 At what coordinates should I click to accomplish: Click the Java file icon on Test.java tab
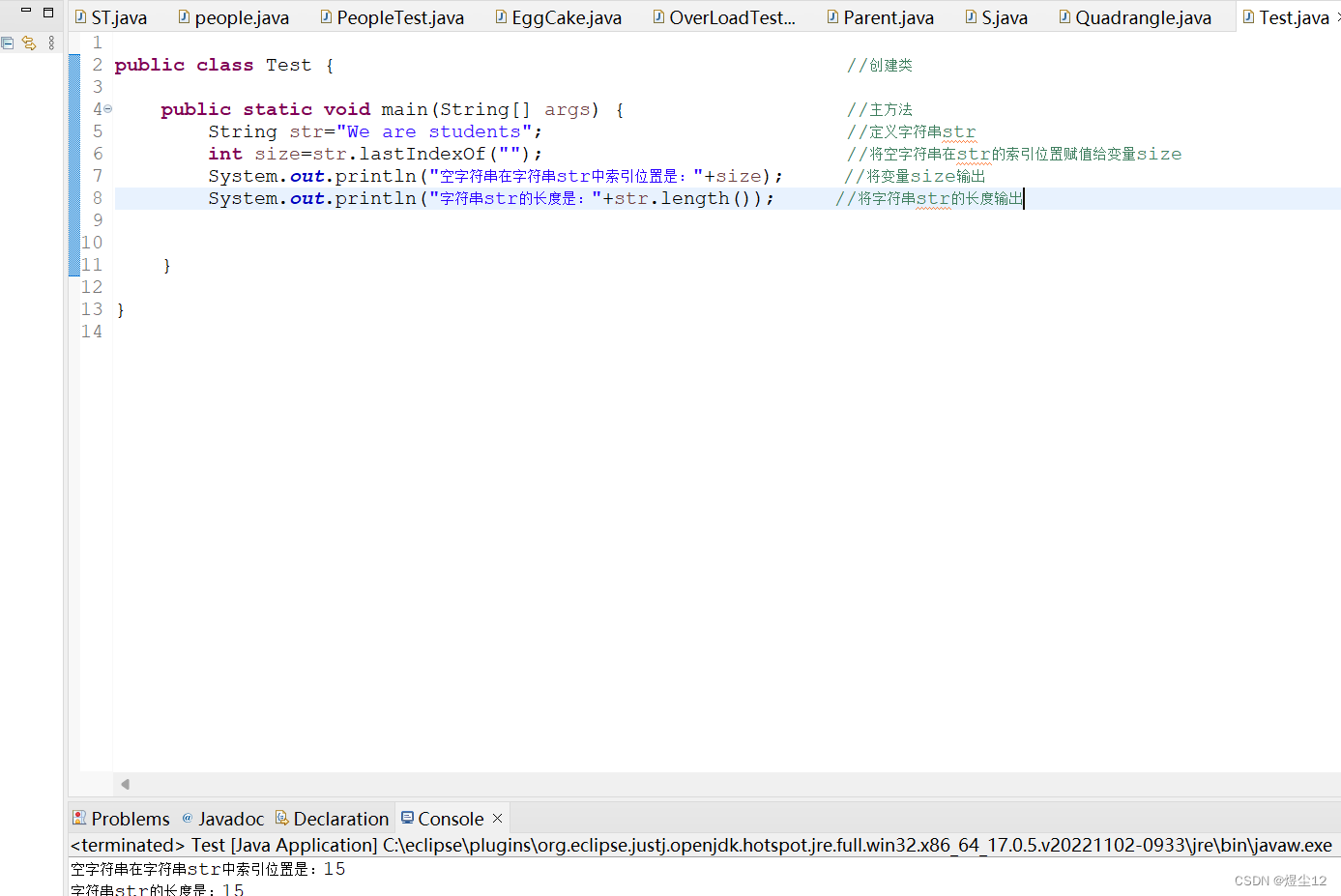click(x=1246, y=16)
